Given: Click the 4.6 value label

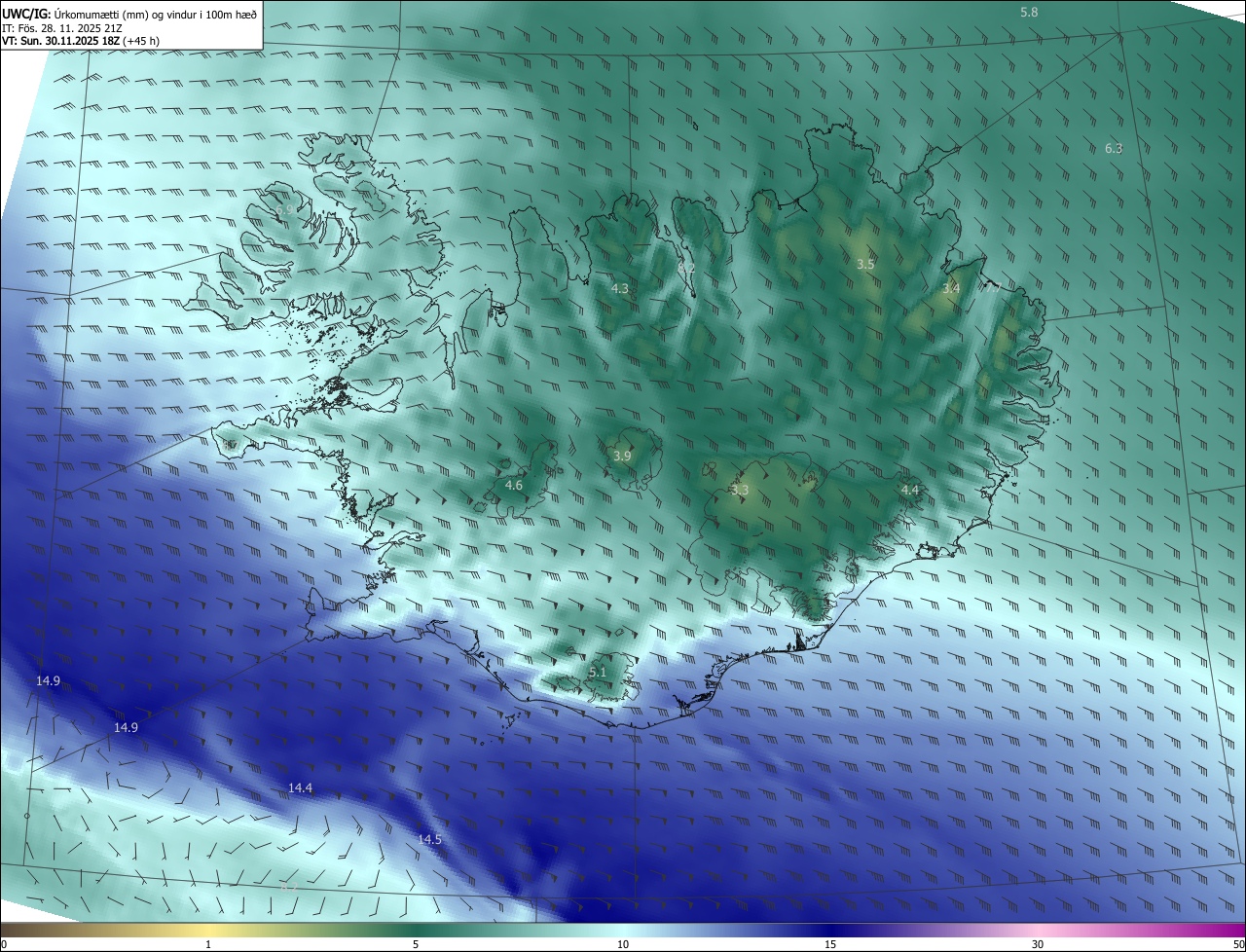Looking at the screenshot, I should tap(514, 485).
